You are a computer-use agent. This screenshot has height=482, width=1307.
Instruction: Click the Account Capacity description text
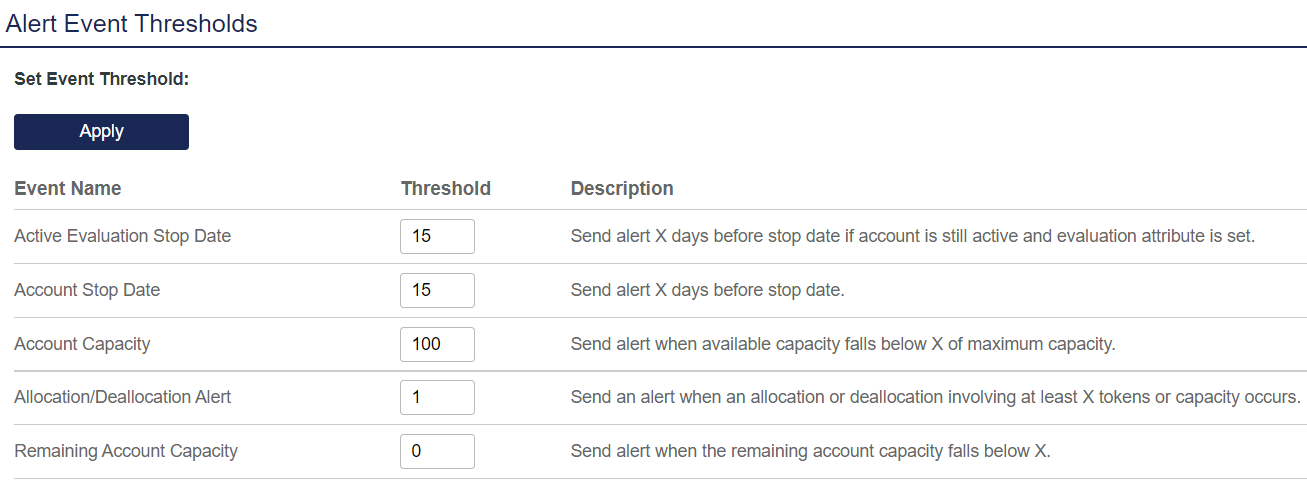click(842, 344)
